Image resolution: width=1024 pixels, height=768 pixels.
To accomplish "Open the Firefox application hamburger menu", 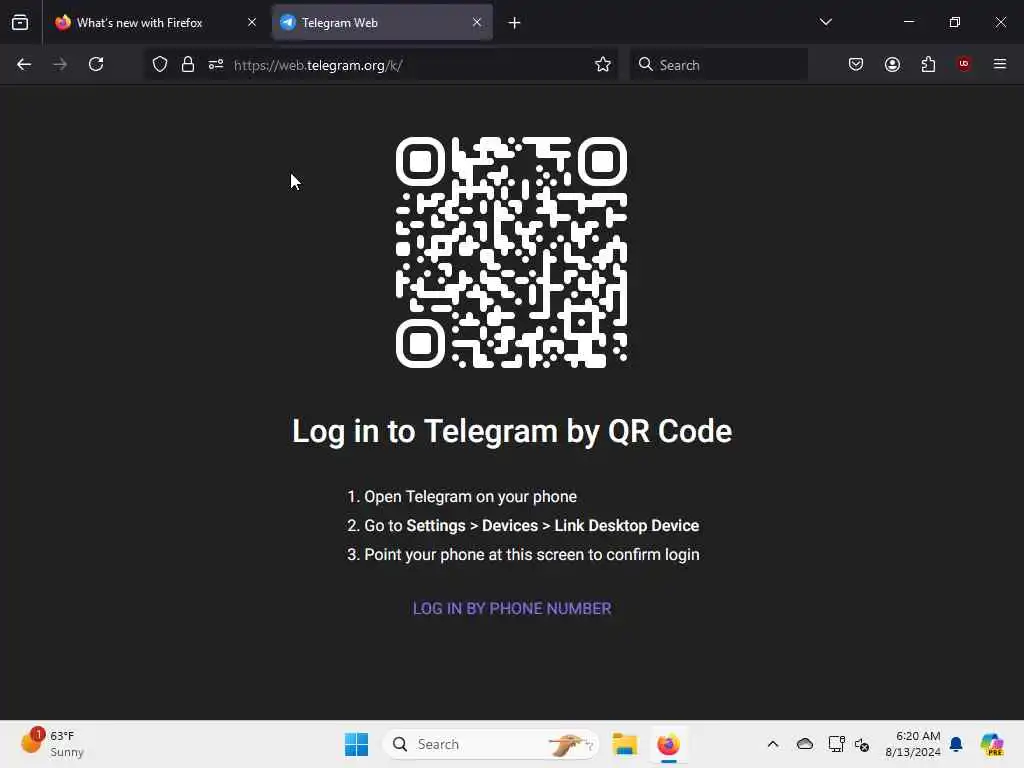I will 1000,64.
